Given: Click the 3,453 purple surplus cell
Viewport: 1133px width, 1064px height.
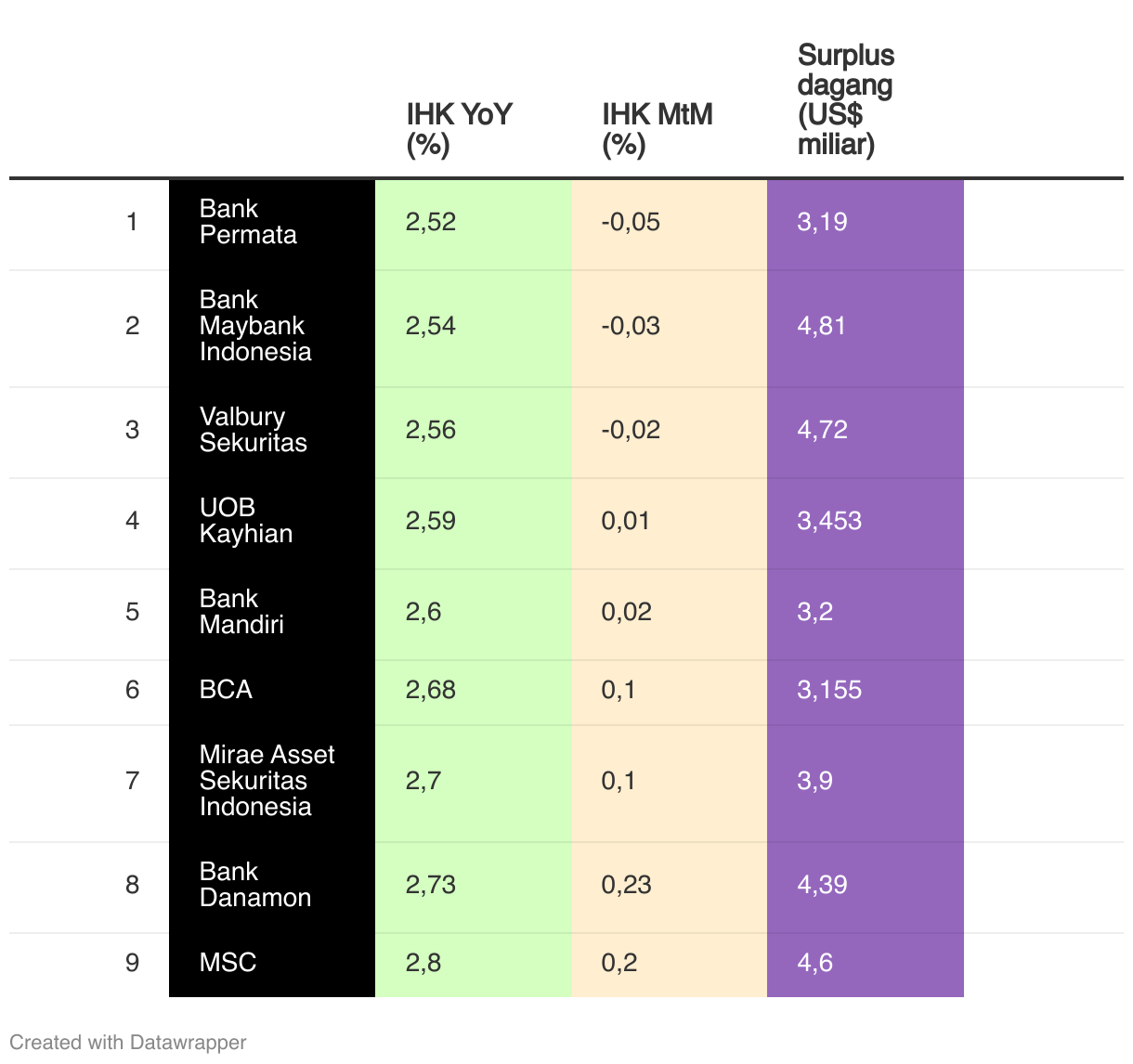Looking at the screenshot, I should pos(866,521).
